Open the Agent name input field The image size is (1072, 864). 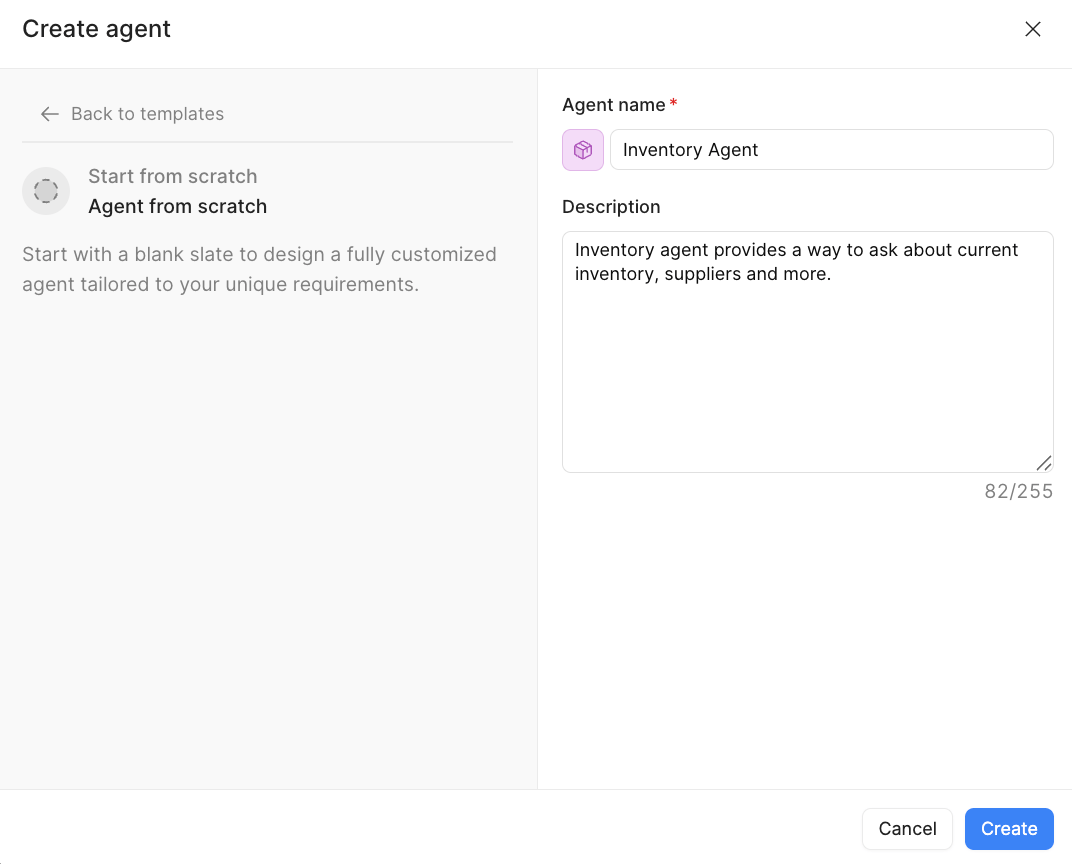[832, 149]
